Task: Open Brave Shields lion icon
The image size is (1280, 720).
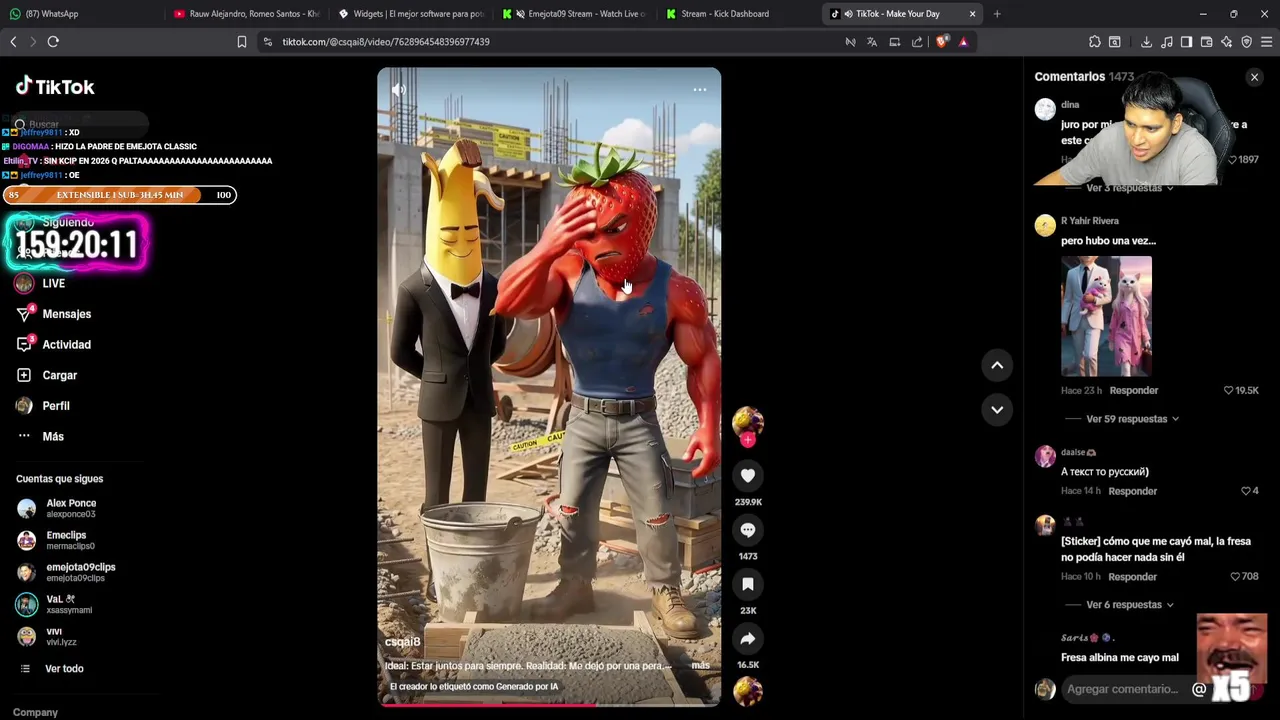Action: pos(942,42)
